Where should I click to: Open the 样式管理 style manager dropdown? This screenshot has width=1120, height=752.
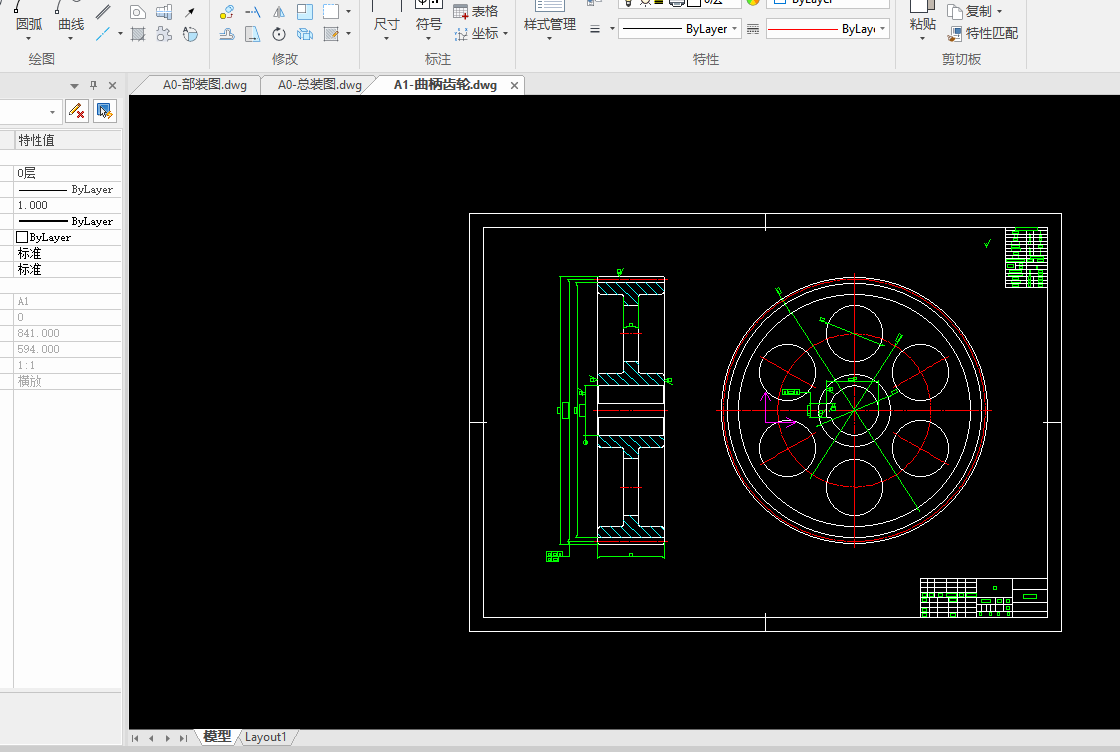(x=549, y=39)
